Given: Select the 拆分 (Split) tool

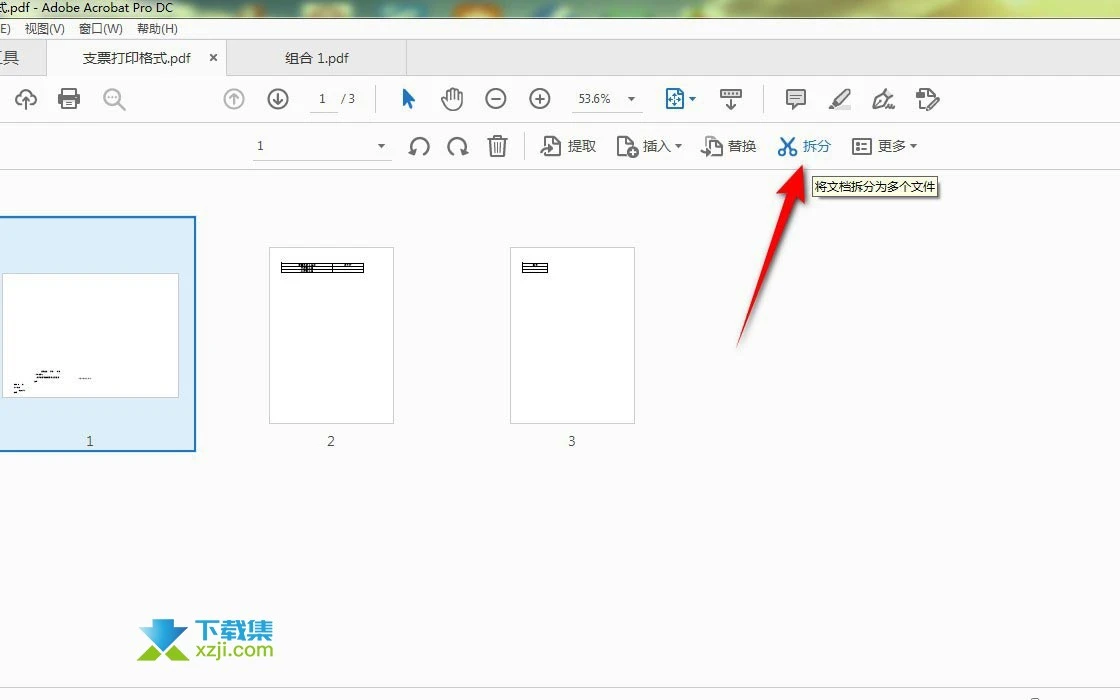Looking at the screenshot, I should click(x=804, y=146).
